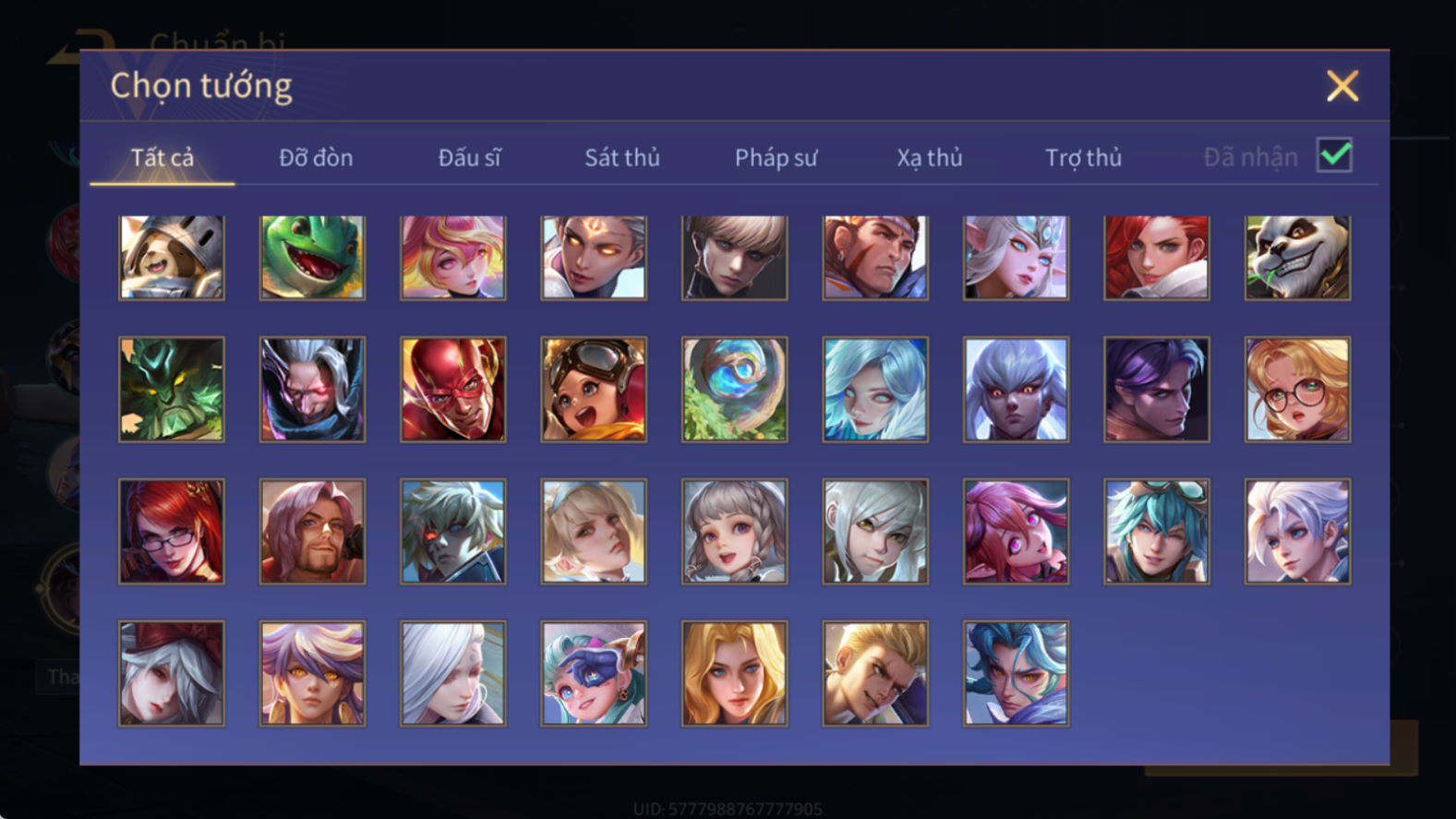This screenshot has height=819, width=1456.
Task: Select the aviator goggles girl hero
Action: coord(594,389)
